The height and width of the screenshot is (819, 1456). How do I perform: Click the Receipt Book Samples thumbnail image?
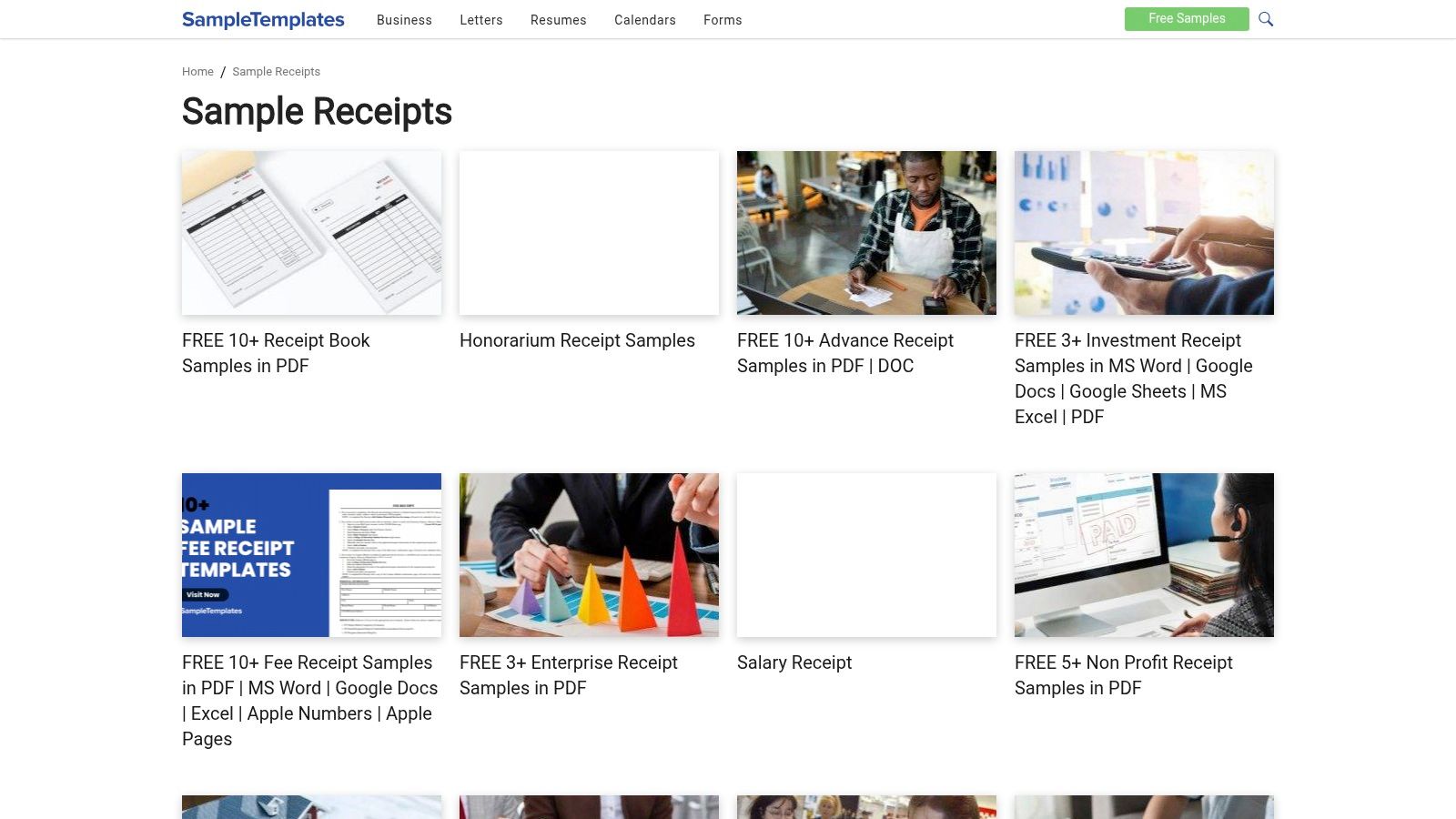click(311, 232)
